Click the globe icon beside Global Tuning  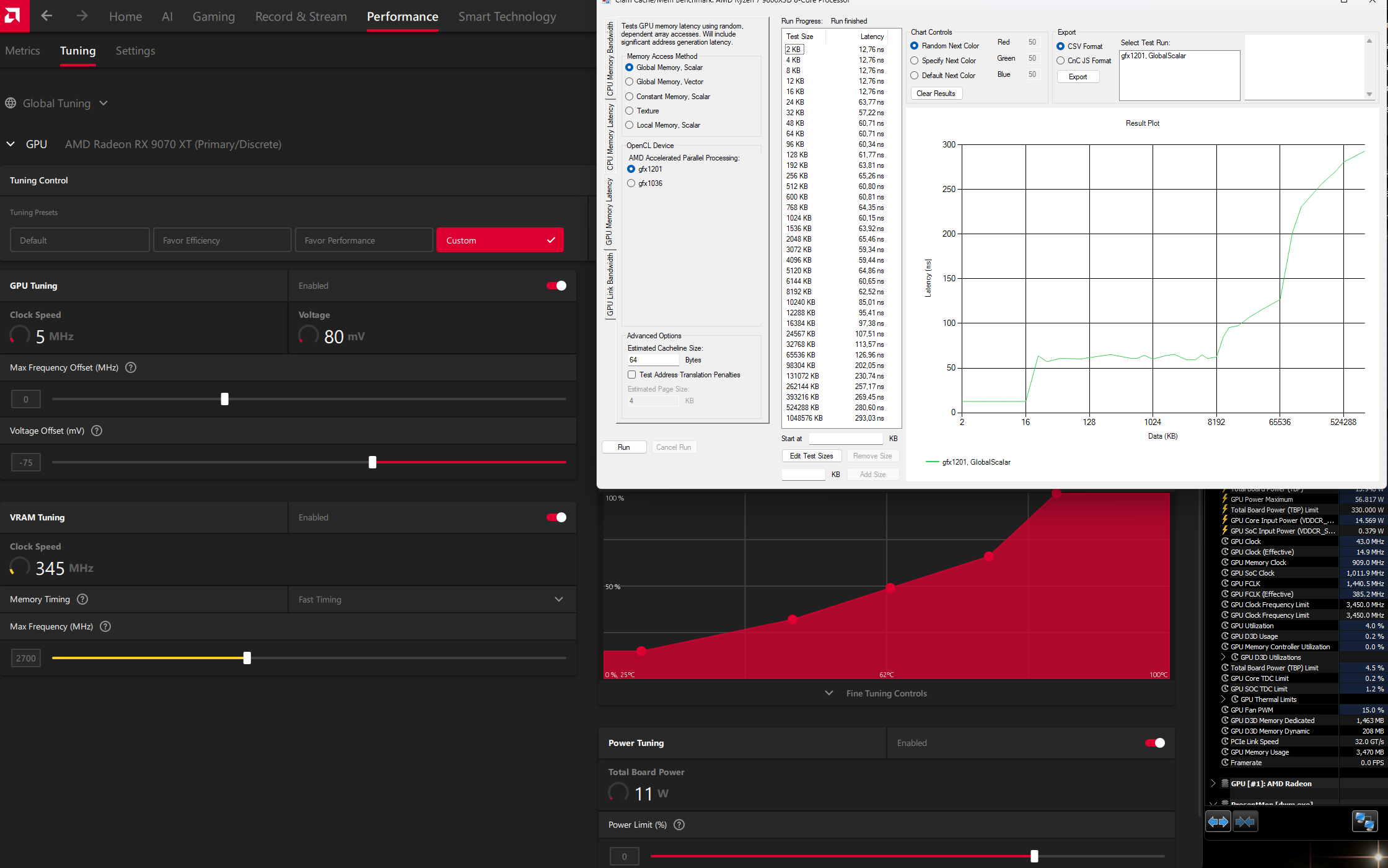click(x=11, y=103)
